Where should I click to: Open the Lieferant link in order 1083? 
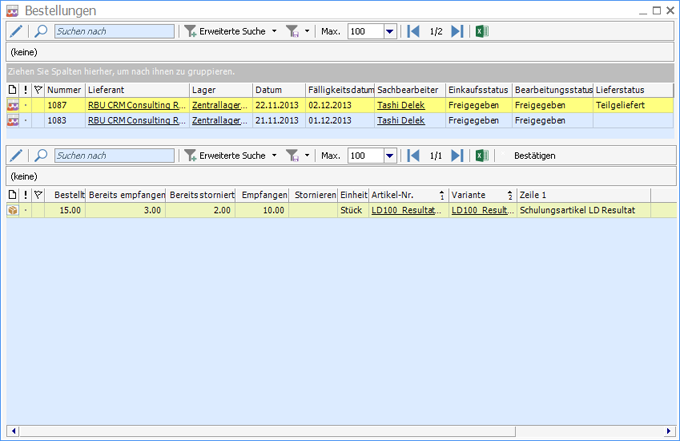(137, 120)
